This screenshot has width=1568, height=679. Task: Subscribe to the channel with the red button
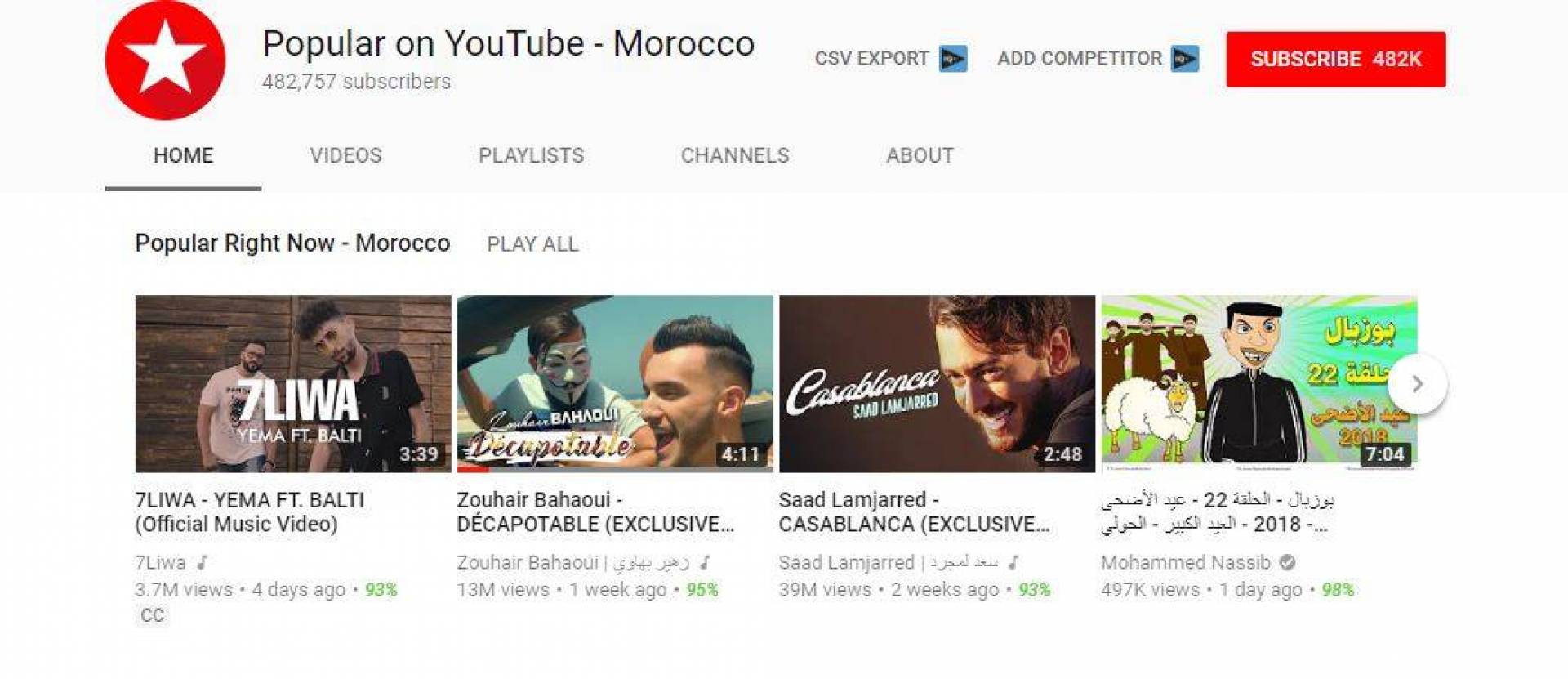(x=1336, y=60)
